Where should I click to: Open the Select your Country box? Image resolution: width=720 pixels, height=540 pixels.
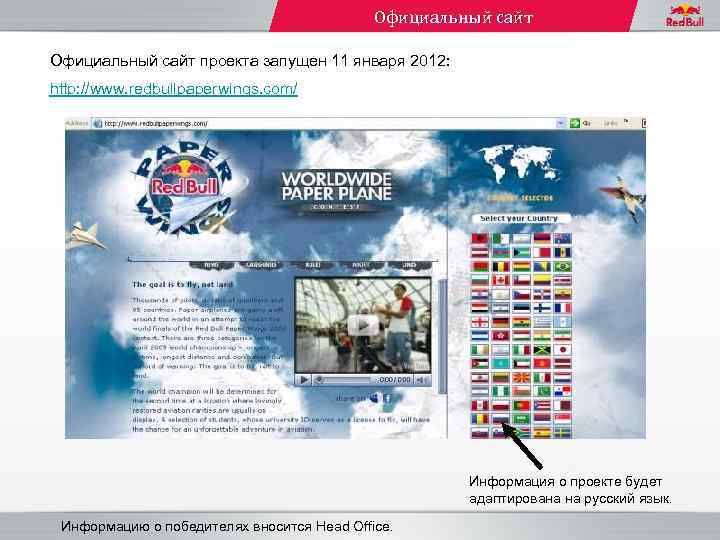pyautogui.click(x=520, y=219)
